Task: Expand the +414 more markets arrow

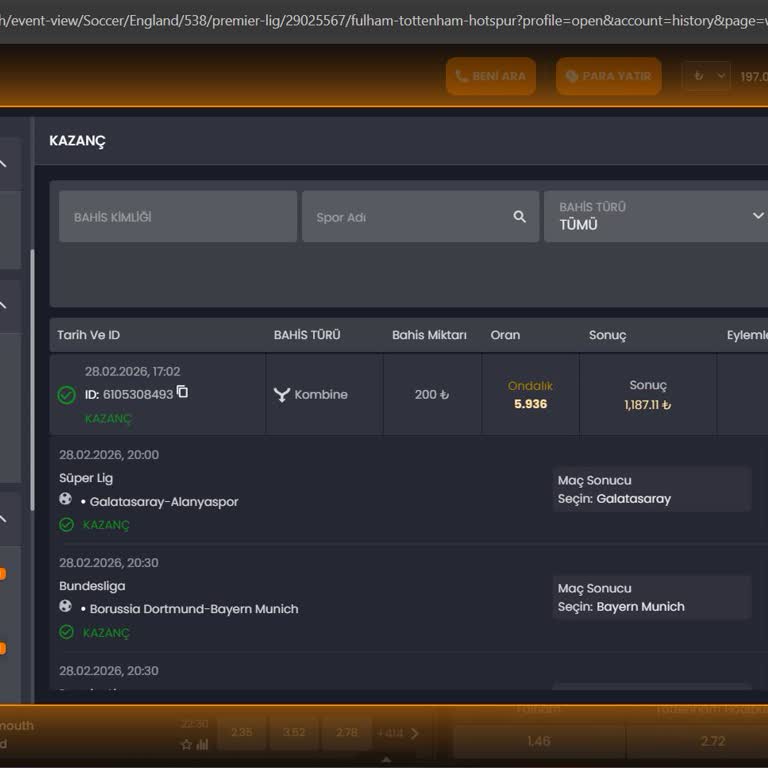Action: point(414,733)
